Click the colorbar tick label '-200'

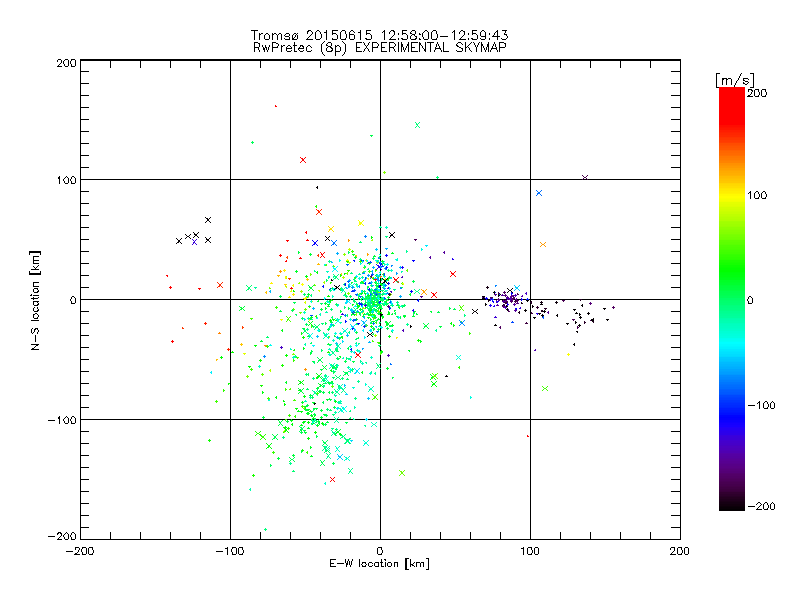point(761,506)
